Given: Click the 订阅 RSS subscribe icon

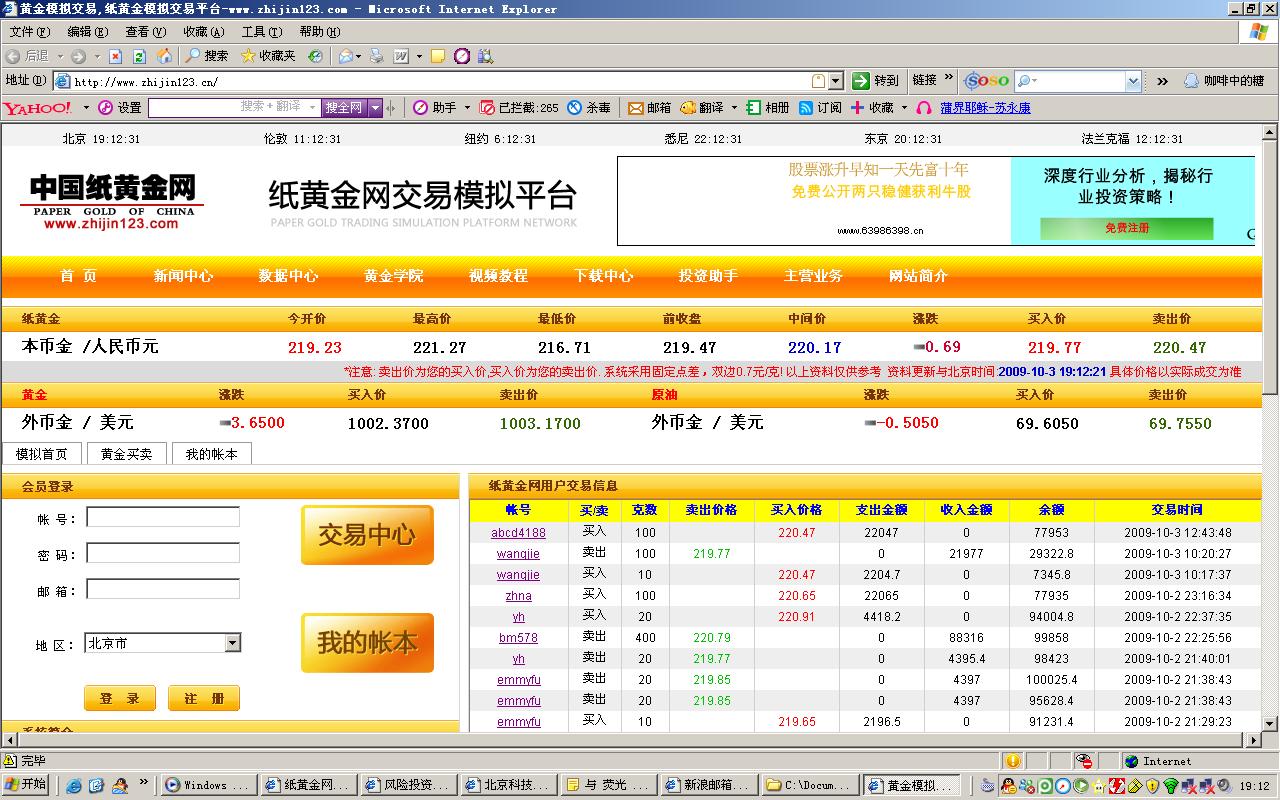Looking at the screenshot, I should tap(806, 107).
